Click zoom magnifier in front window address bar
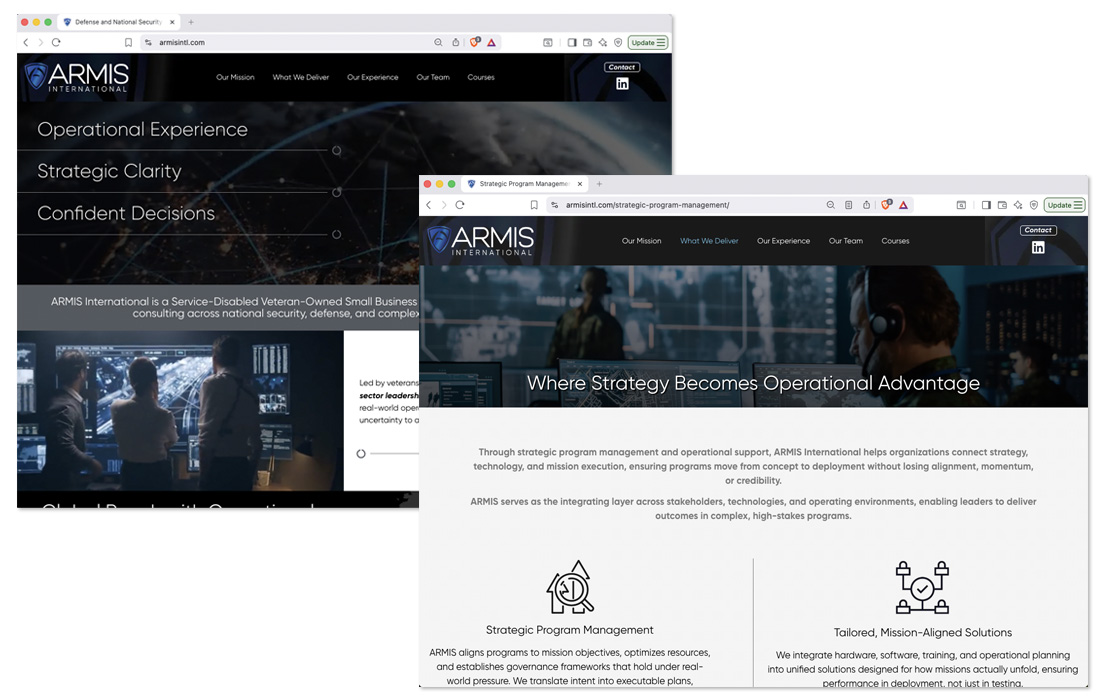 (x=831, y=205)
